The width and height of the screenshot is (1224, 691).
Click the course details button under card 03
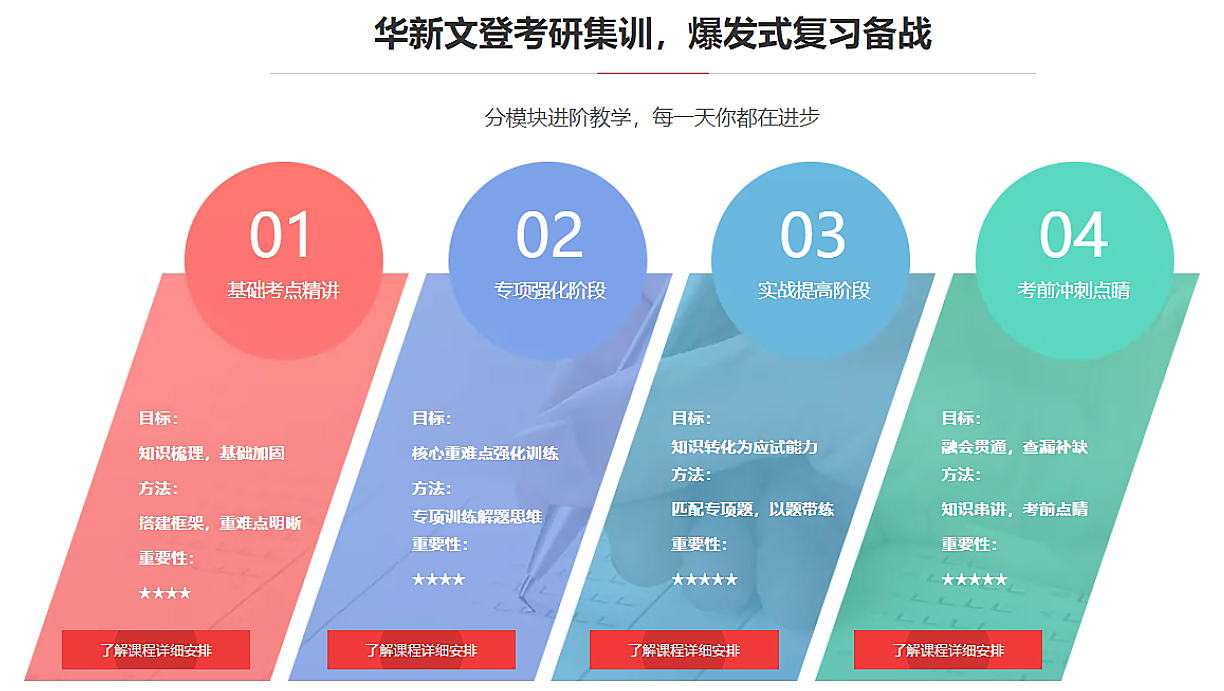684,650
